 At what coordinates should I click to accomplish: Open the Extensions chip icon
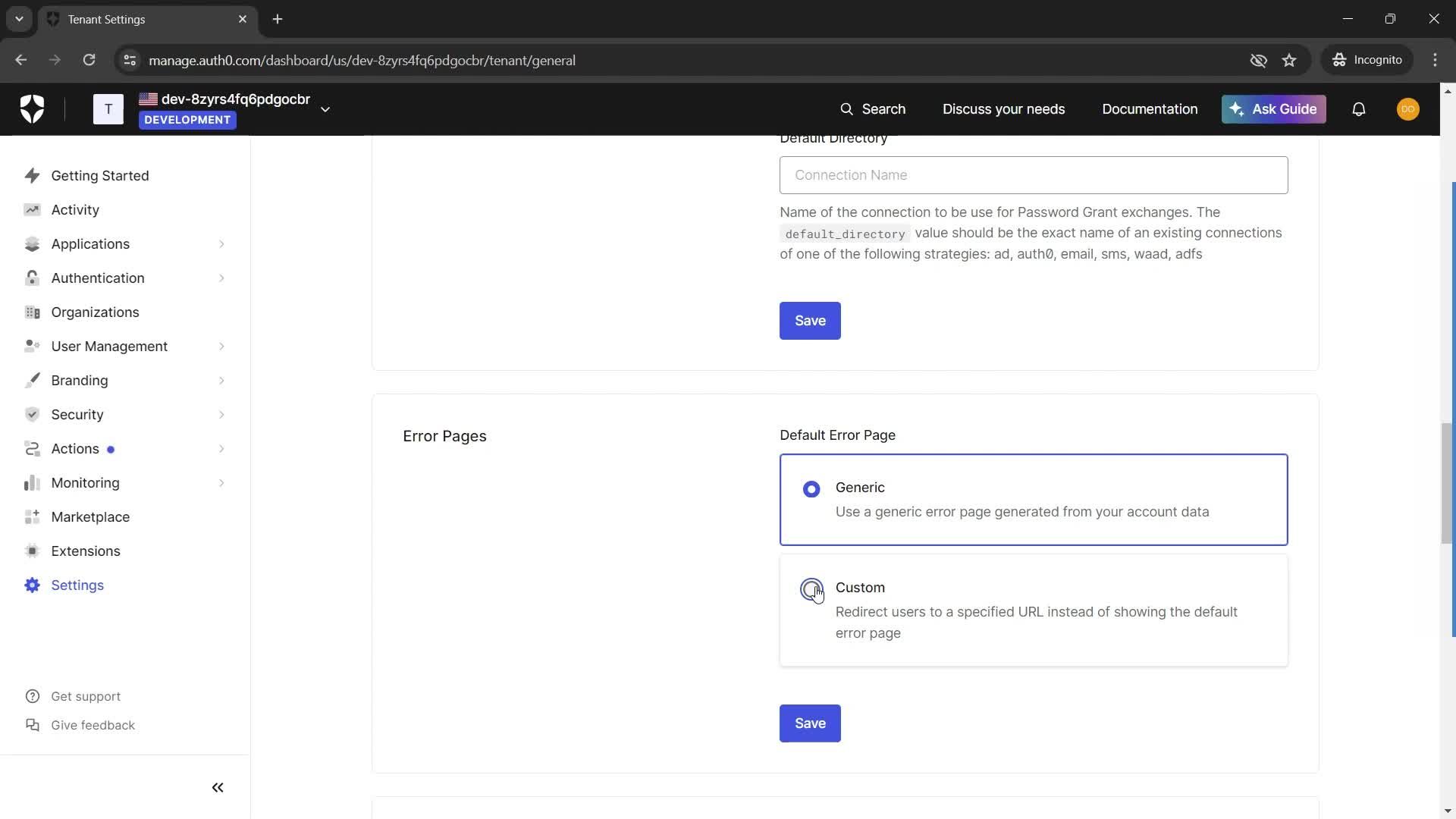coord(32,551)
